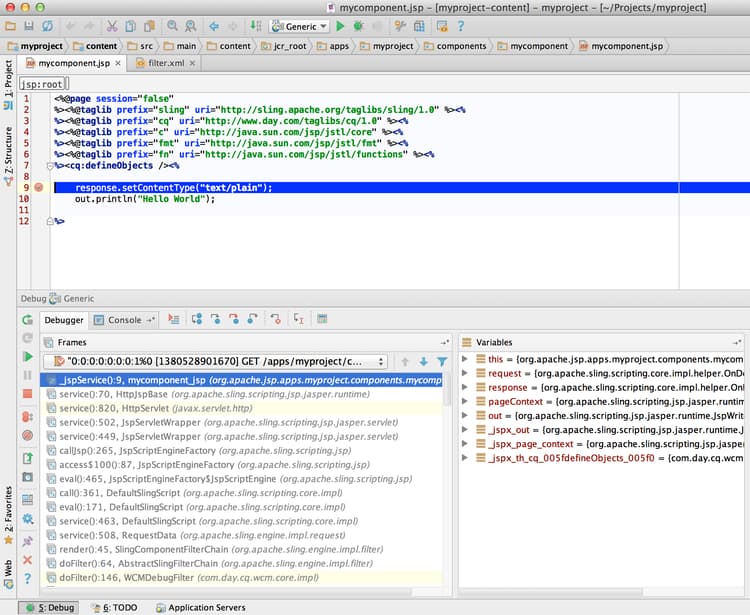
Task: Switch to the filter.xml editor tab
Action: point(167,63)
